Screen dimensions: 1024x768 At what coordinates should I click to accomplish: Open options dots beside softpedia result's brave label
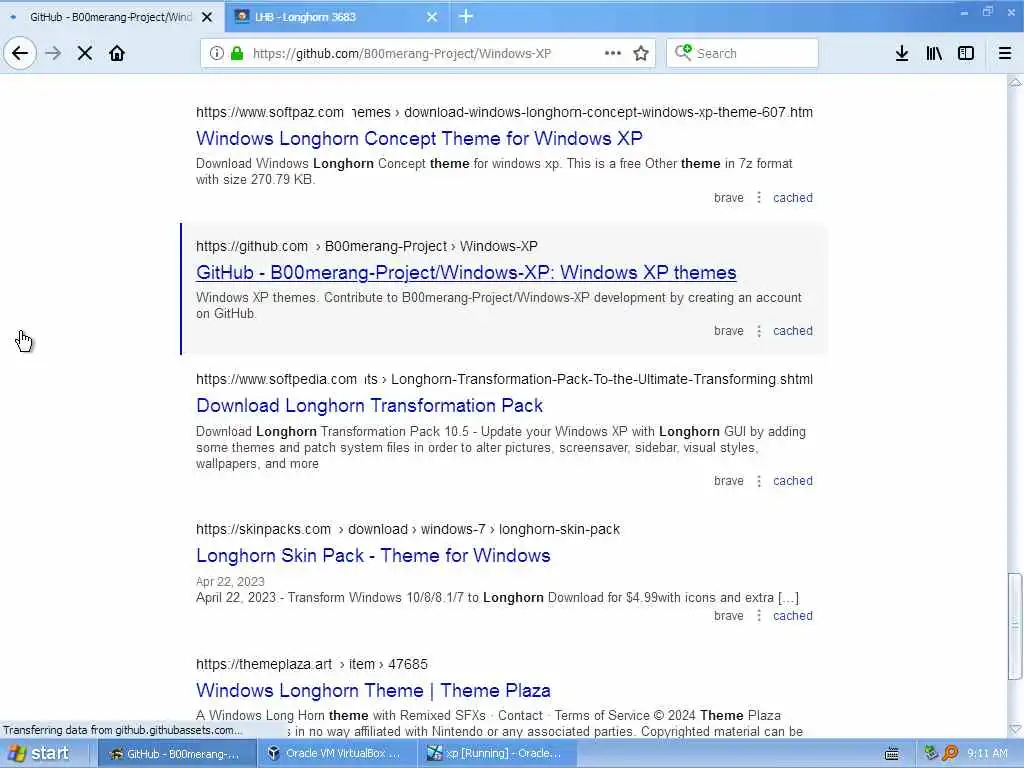pos(759,481)
